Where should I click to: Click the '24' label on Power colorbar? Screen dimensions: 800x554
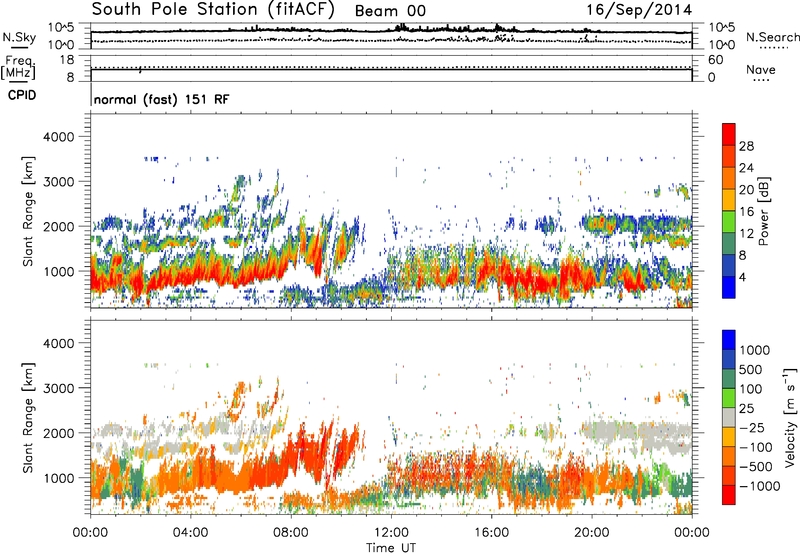746,168
